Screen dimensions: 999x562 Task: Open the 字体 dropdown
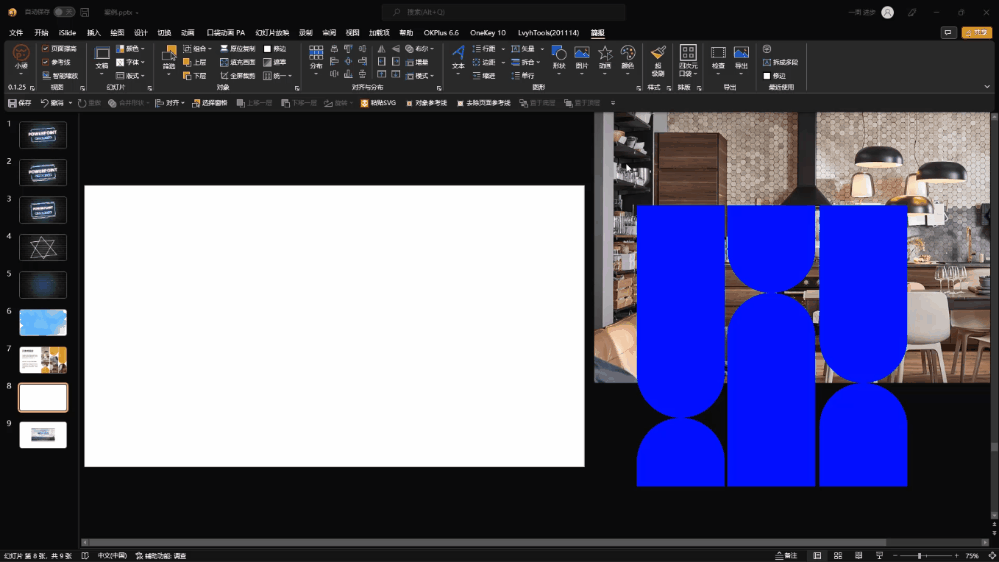pyautogui.click(x=131, y=62)
